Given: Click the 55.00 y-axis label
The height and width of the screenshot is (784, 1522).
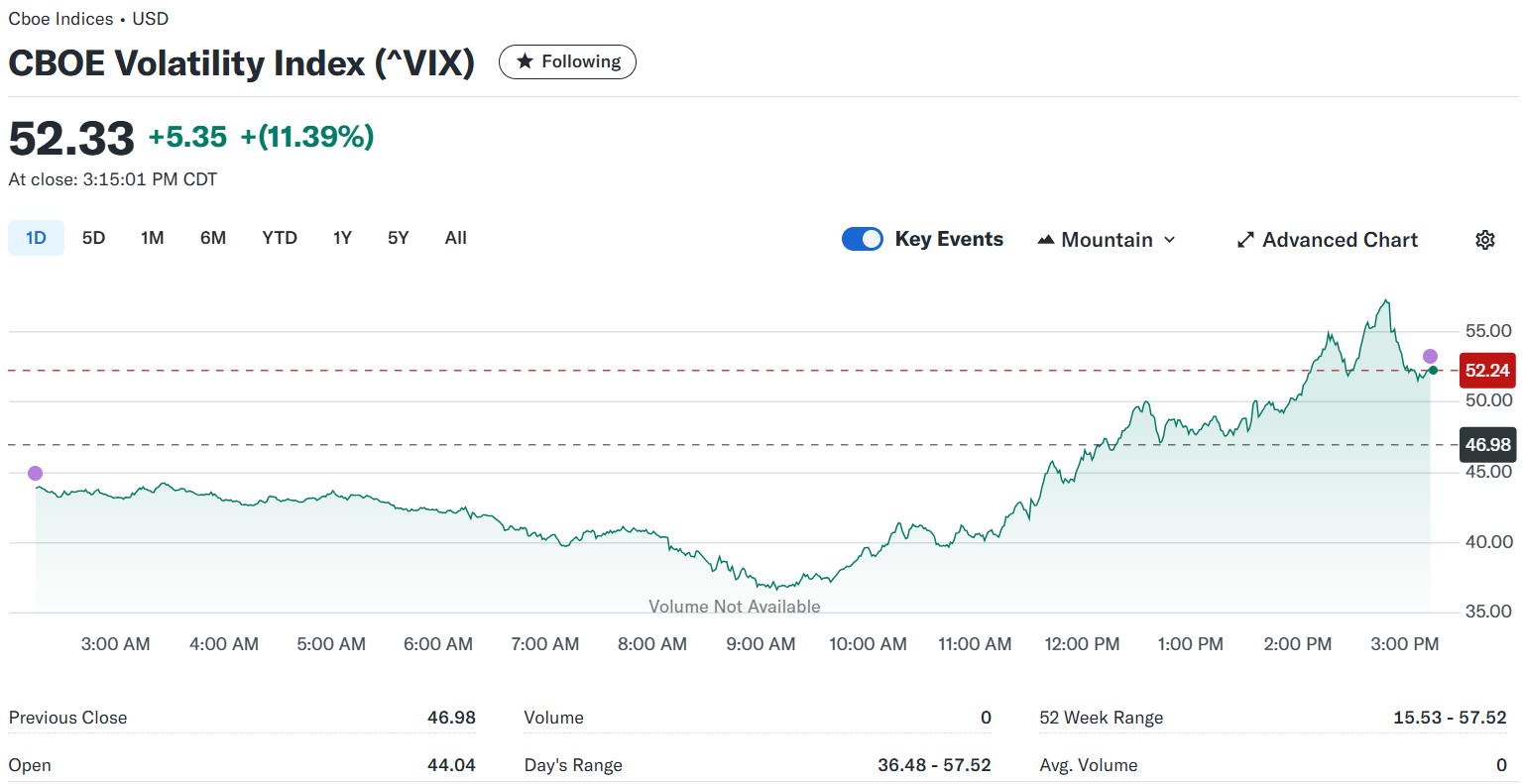Looking at the screenshot, I should (1489, 331).
